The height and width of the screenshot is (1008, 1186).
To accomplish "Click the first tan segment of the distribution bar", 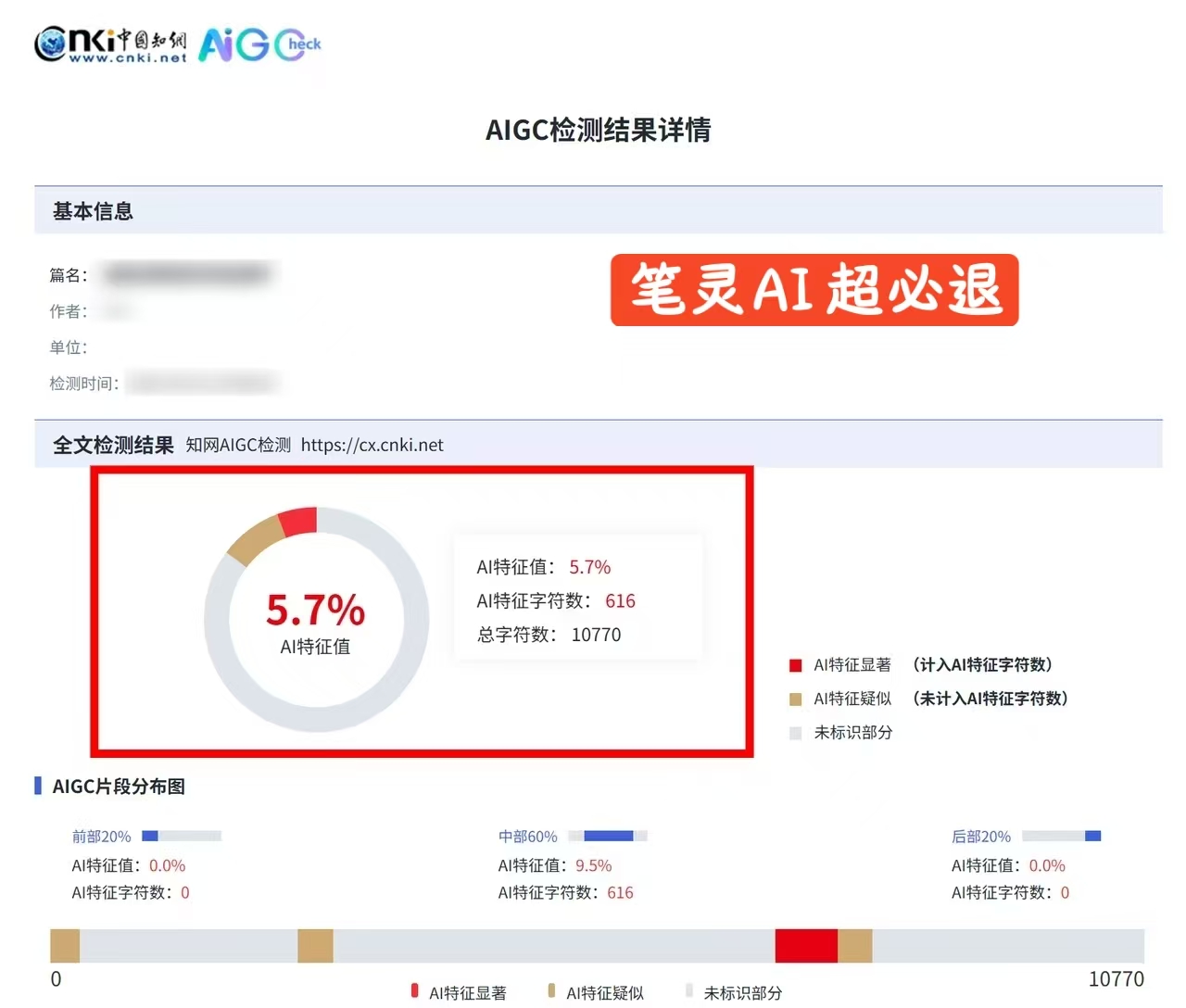I will [65, 946].
